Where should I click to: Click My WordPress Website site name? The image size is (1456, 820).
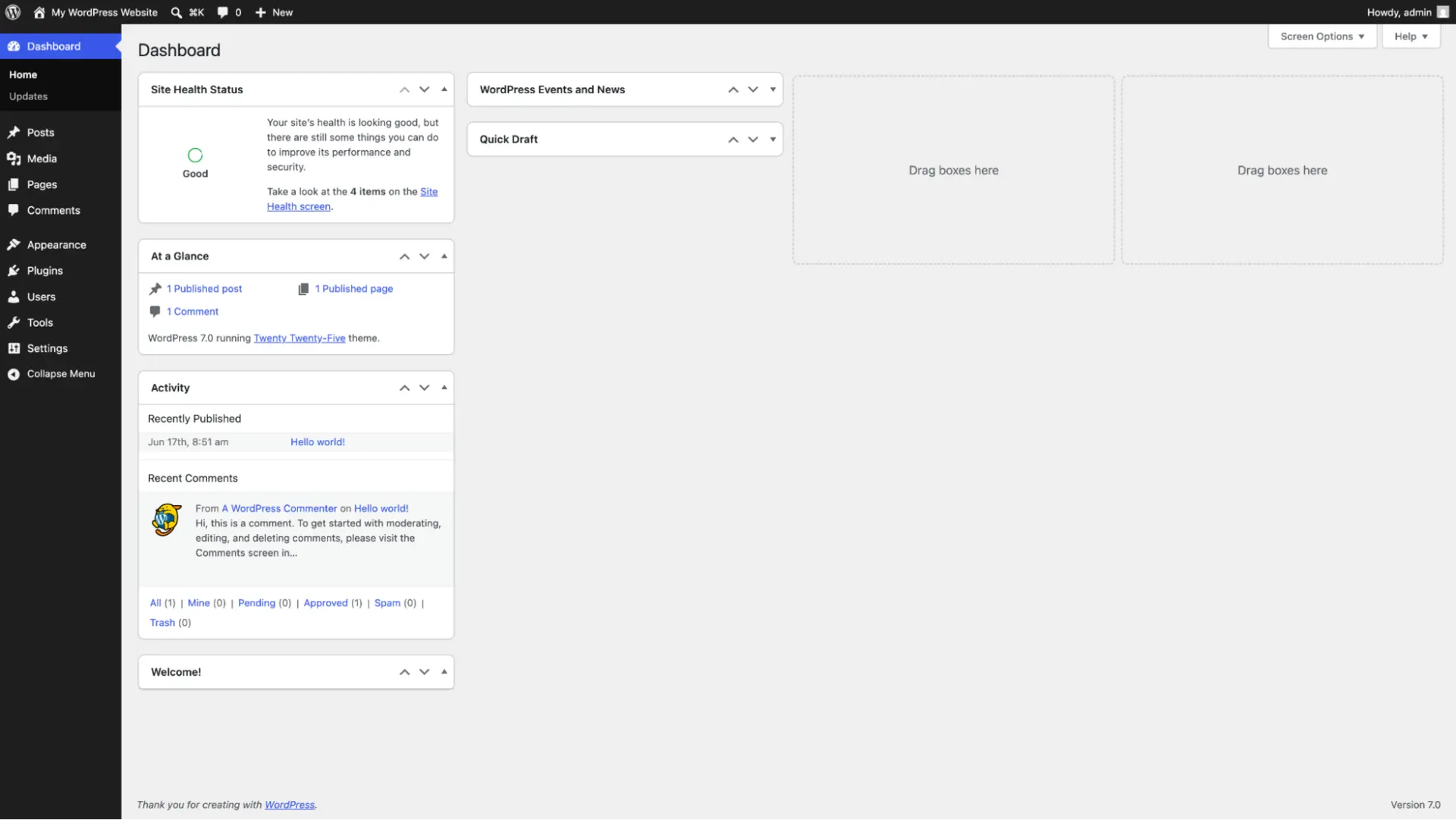(x=105, y=12)
